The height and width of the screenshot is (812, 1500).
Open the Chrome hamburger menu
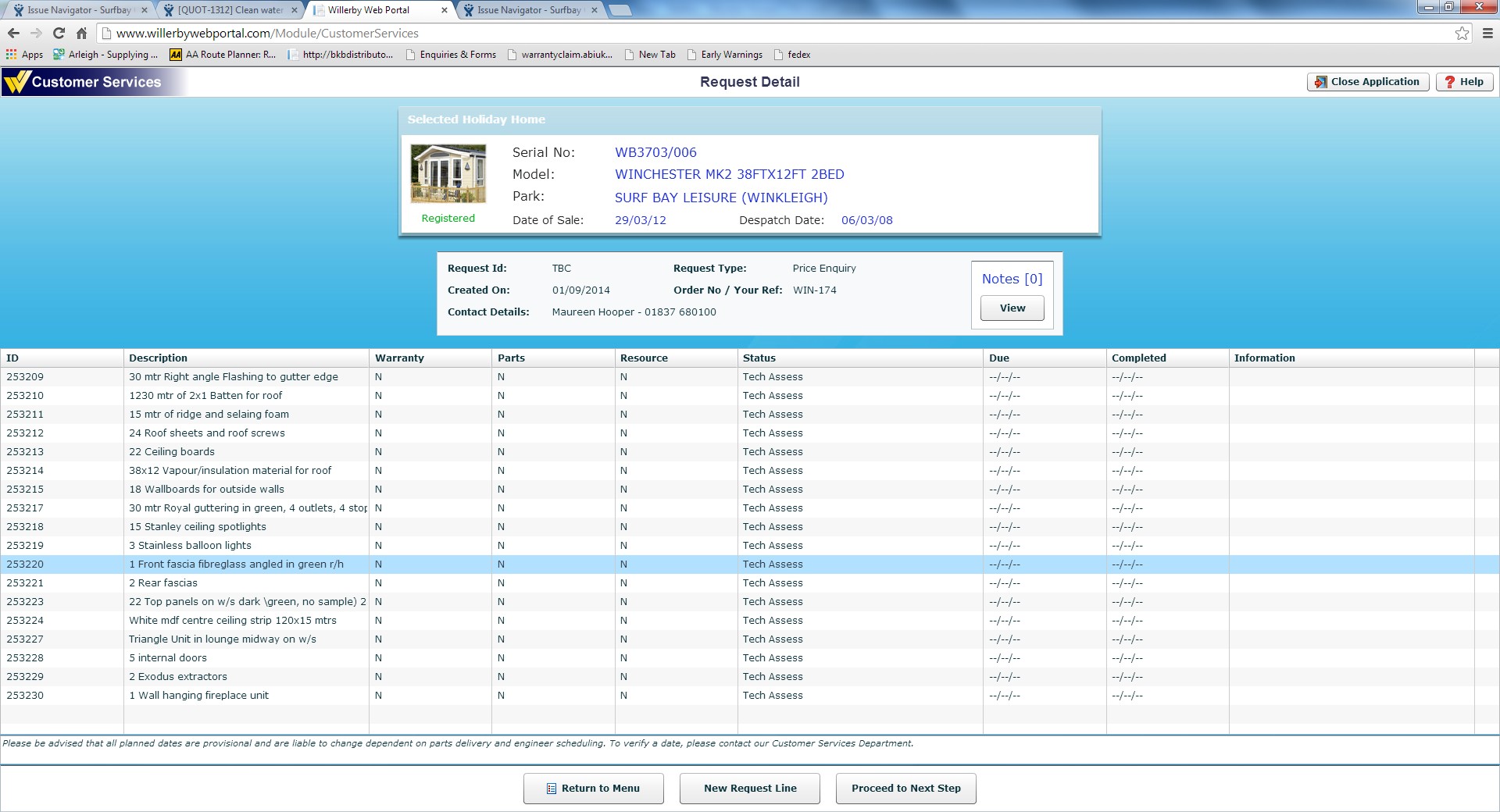[x=1487, y=33]
